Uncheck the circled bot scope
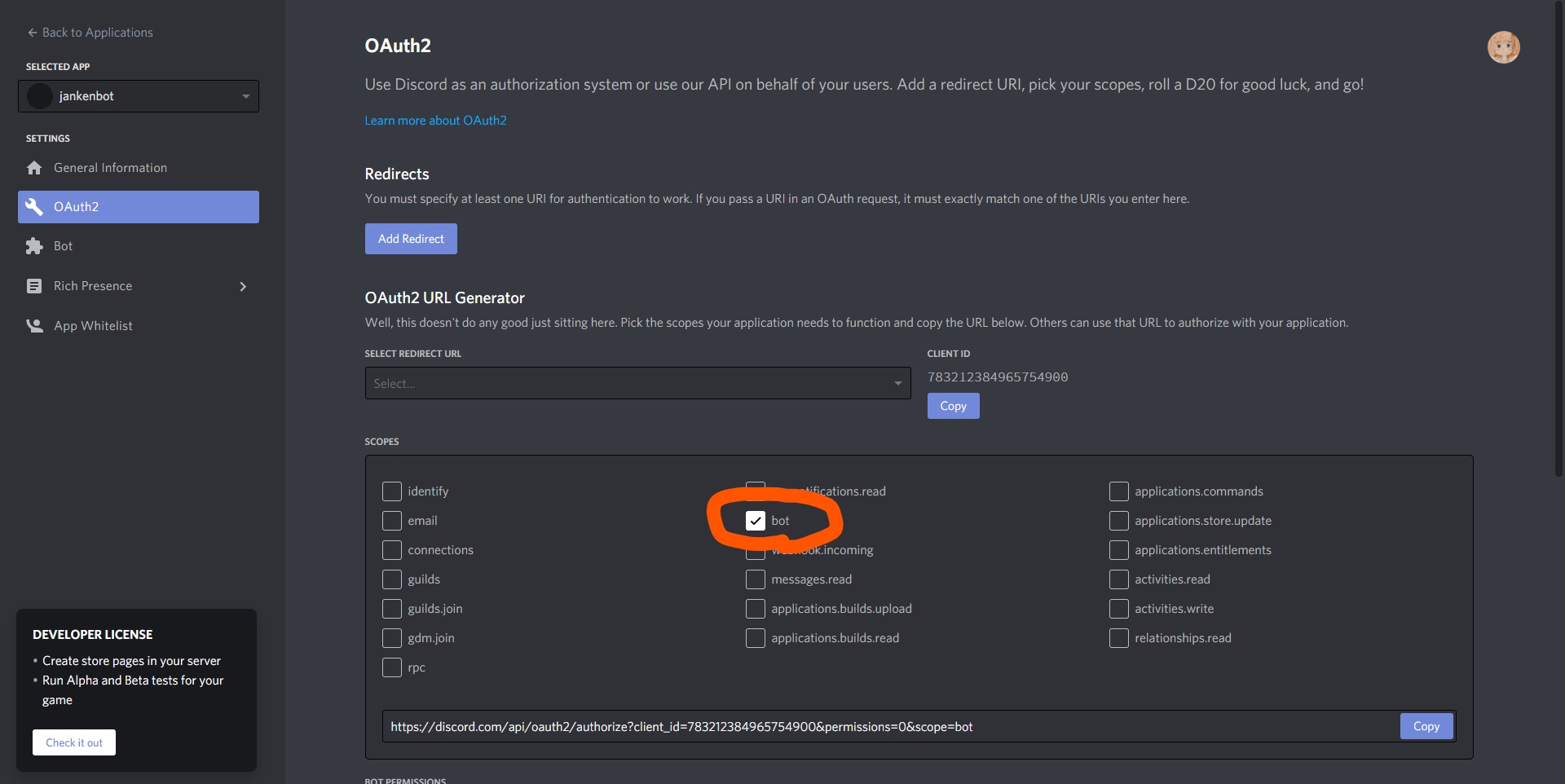This screenshot has width=1565, height=784. coord(755,520)
